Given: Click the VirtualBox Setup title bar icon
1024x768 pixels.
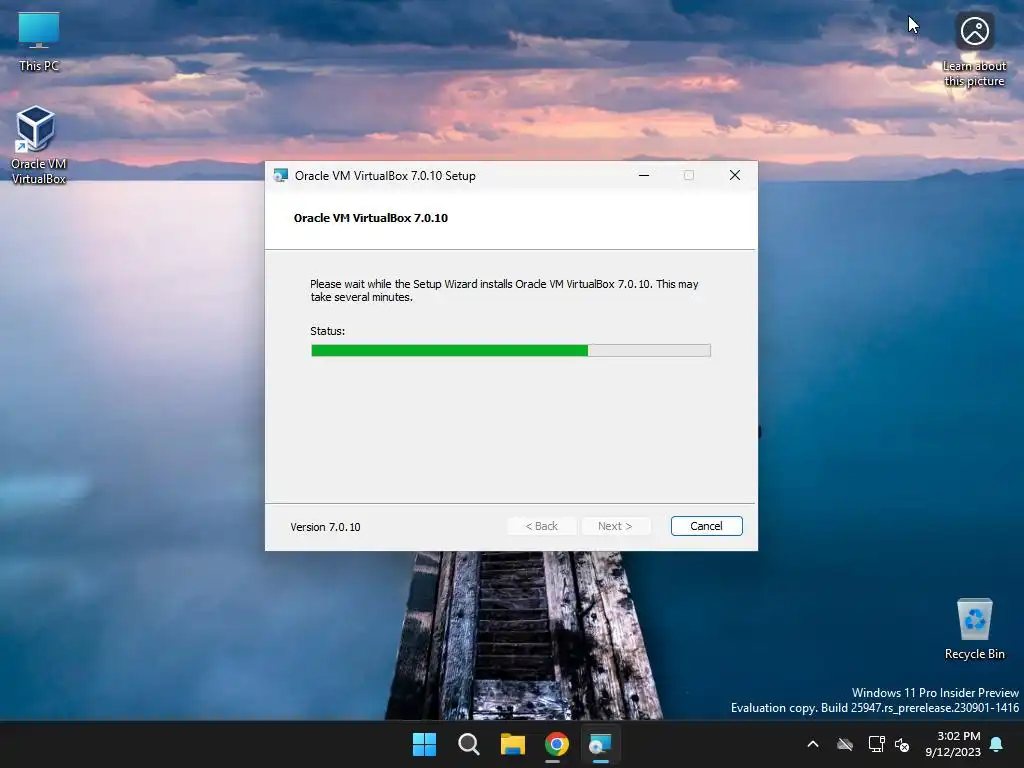Looking at the screenshot, I should 281,176.
